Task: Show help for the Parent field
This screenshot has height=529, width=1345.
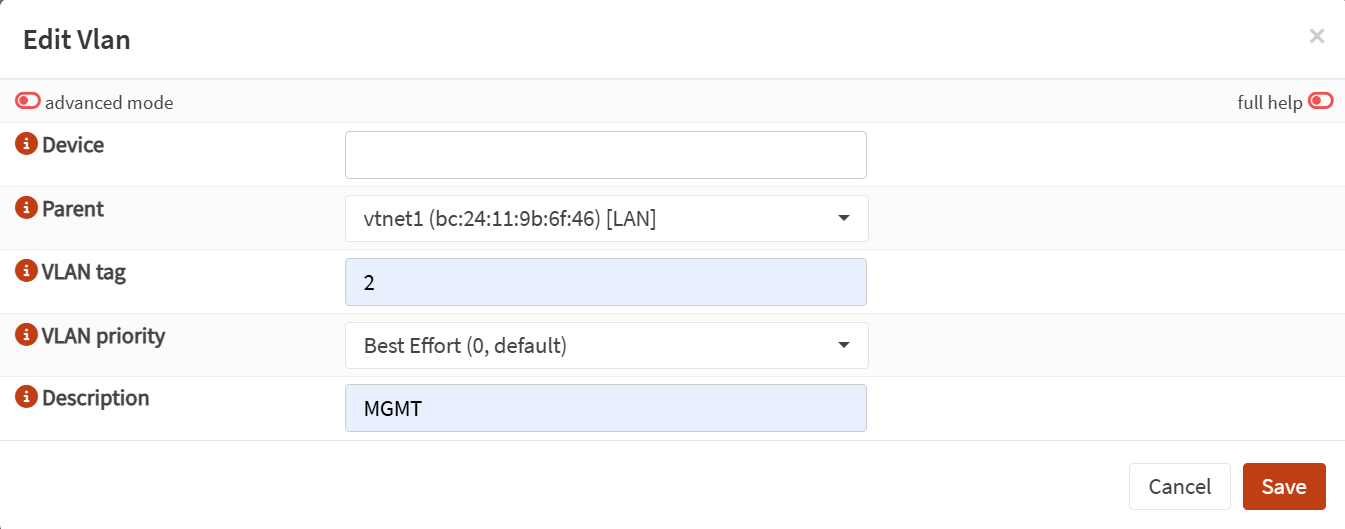Action: tap(27, 209)
